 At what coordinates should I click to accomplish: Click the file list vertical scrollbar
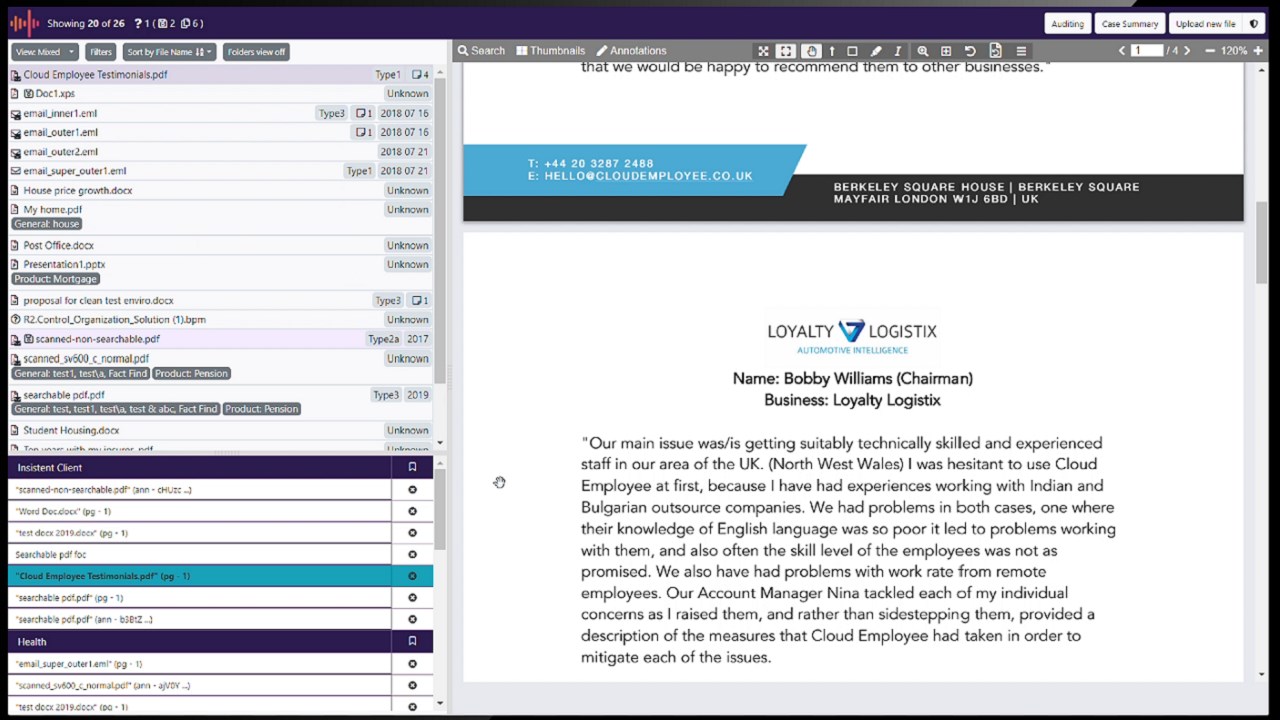[x=440, y=230]
